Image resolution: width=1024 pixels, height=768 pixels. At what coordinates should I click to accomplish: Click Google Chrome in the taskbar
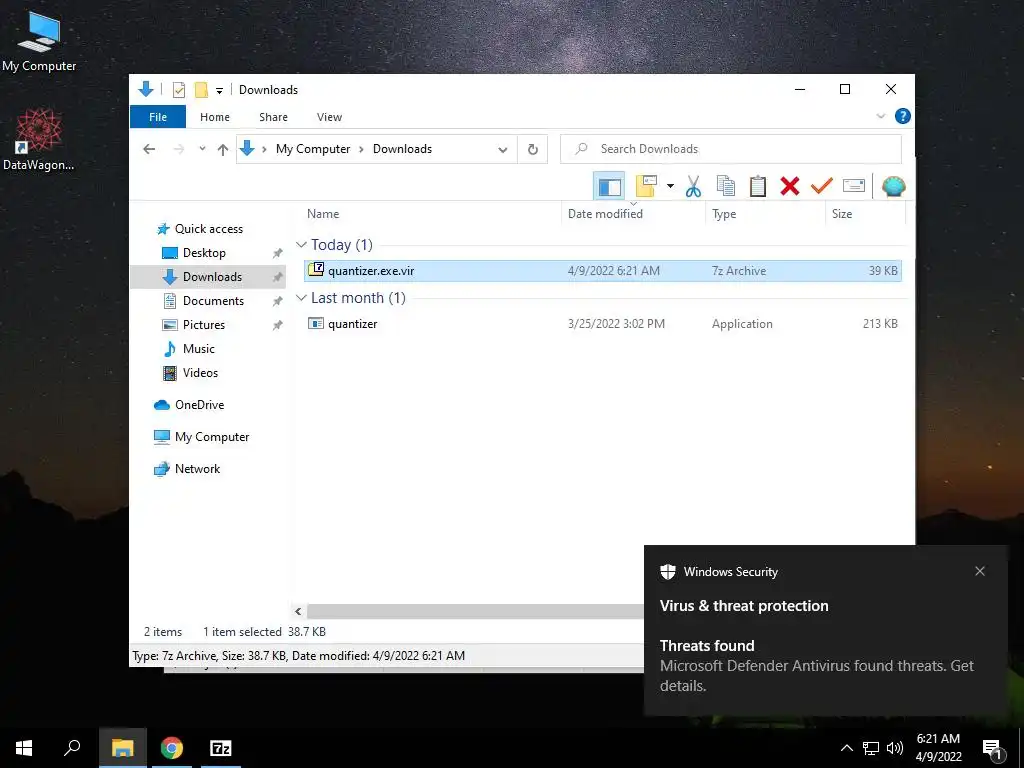172,748
